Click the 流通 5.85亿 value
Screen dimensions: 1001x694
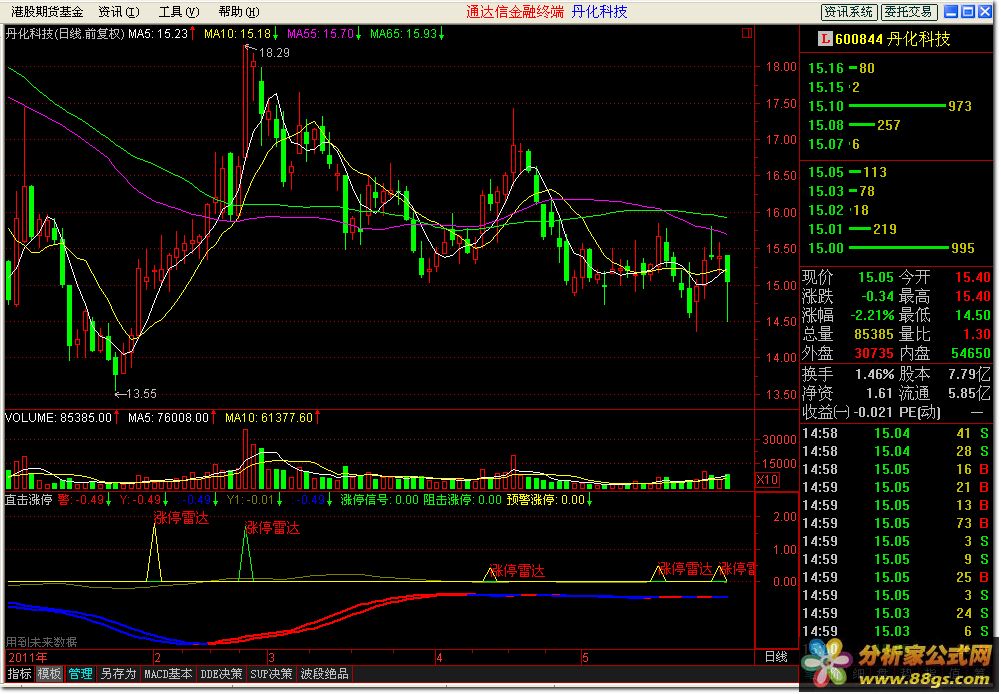970,393
